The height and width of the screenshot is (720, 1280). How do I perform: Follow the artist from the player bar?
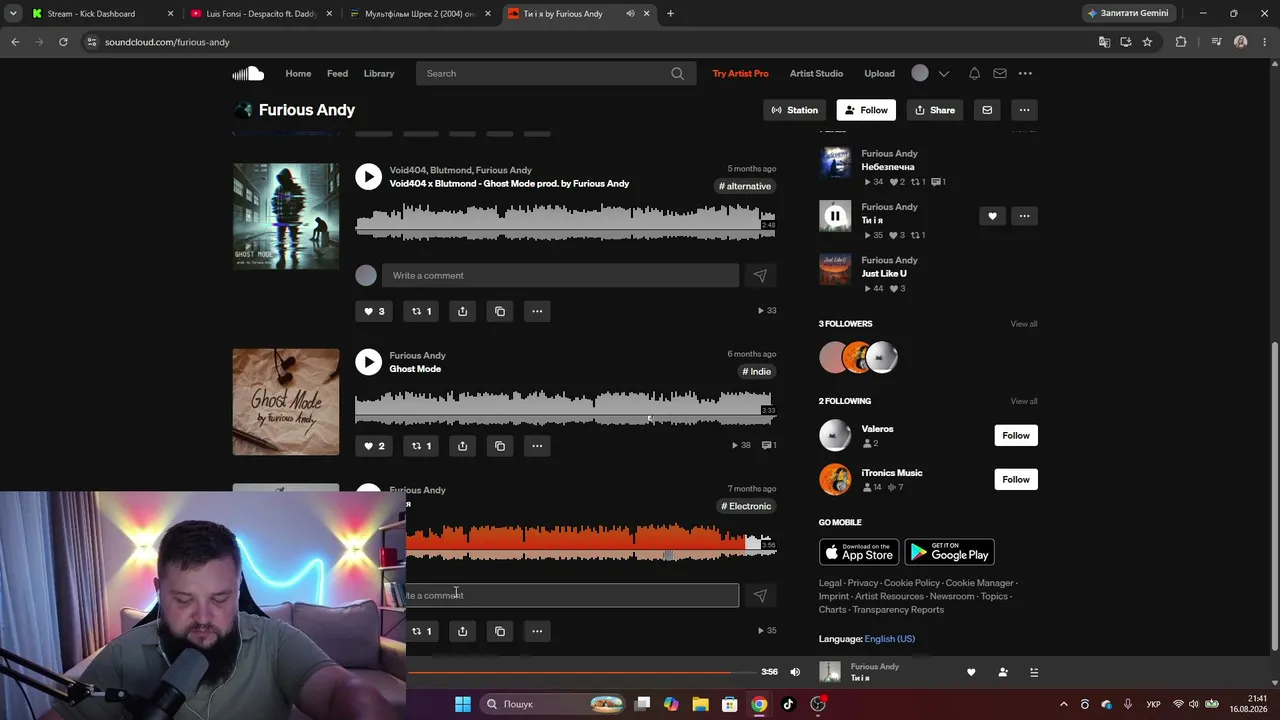coord(1003,672)
